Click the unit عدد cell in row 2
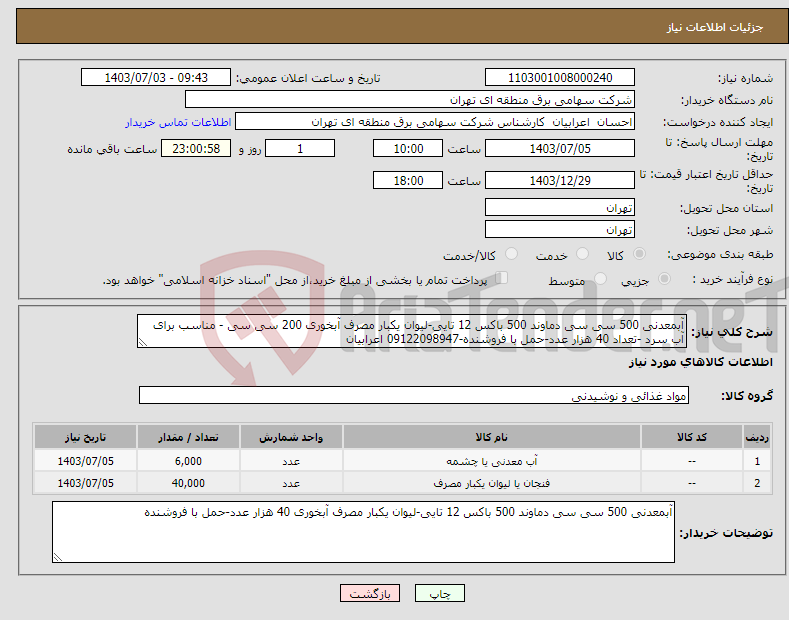Viewport: 789px width, 620px height. pyautogui.click(x=291, y=483)
